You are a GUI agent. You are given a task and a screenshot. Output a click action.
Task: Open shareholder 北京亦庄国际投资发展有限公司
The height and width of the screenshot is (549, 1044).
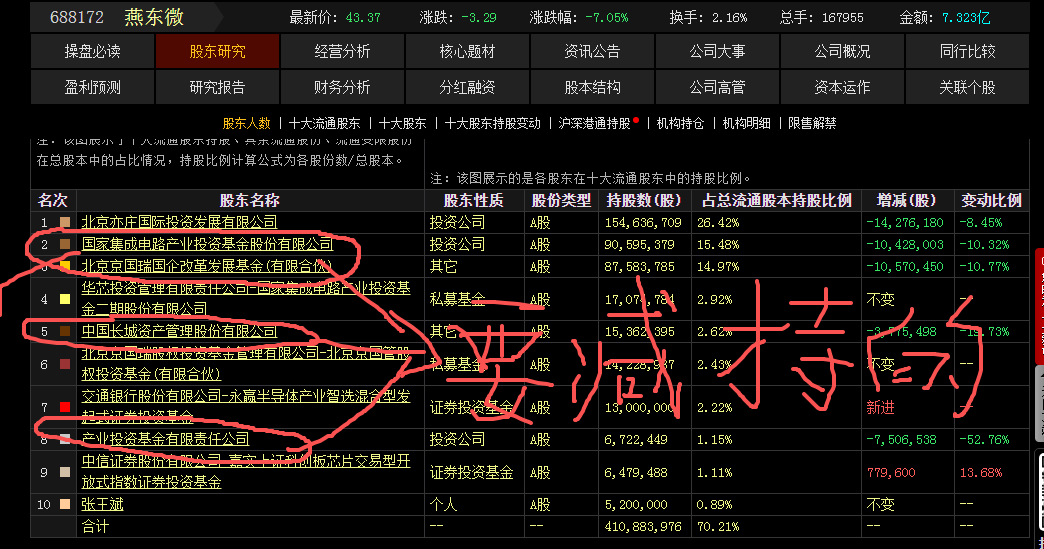(179, 222)
